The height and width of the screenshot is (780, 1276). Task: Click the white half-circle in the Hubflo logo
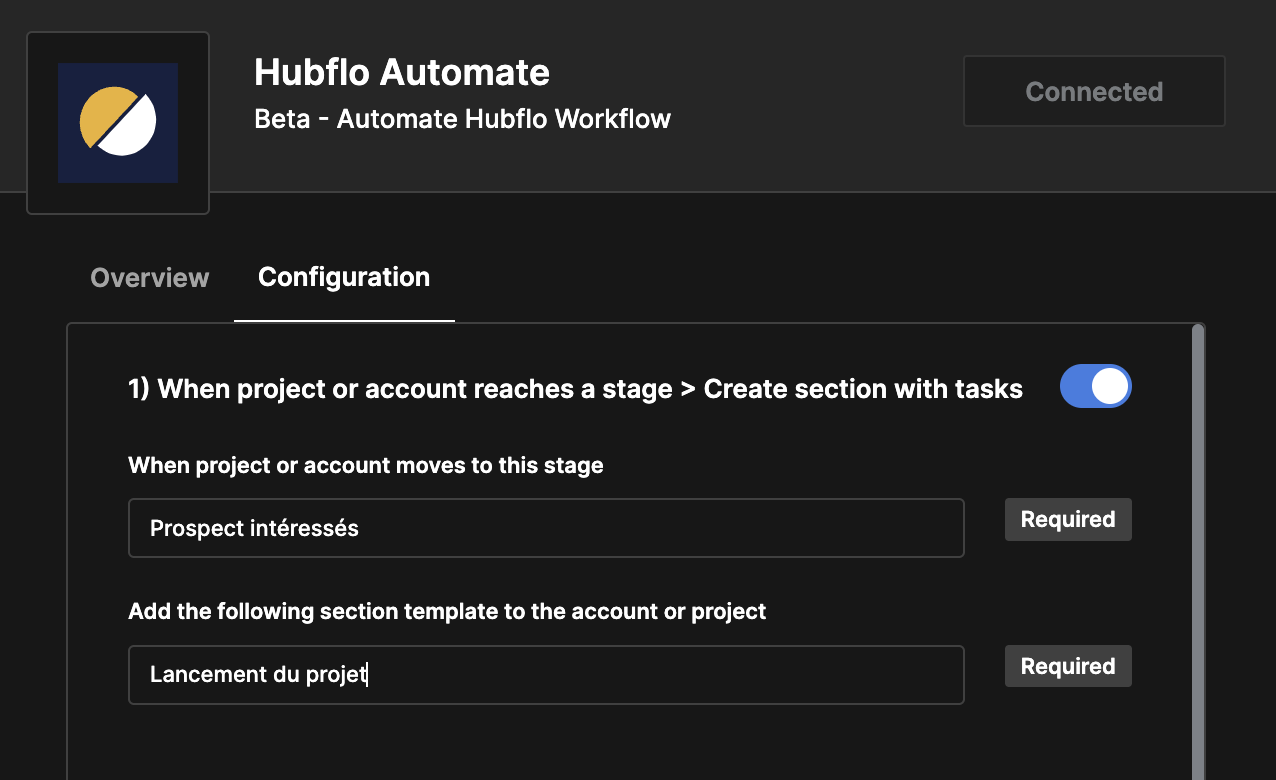(129, 128)
